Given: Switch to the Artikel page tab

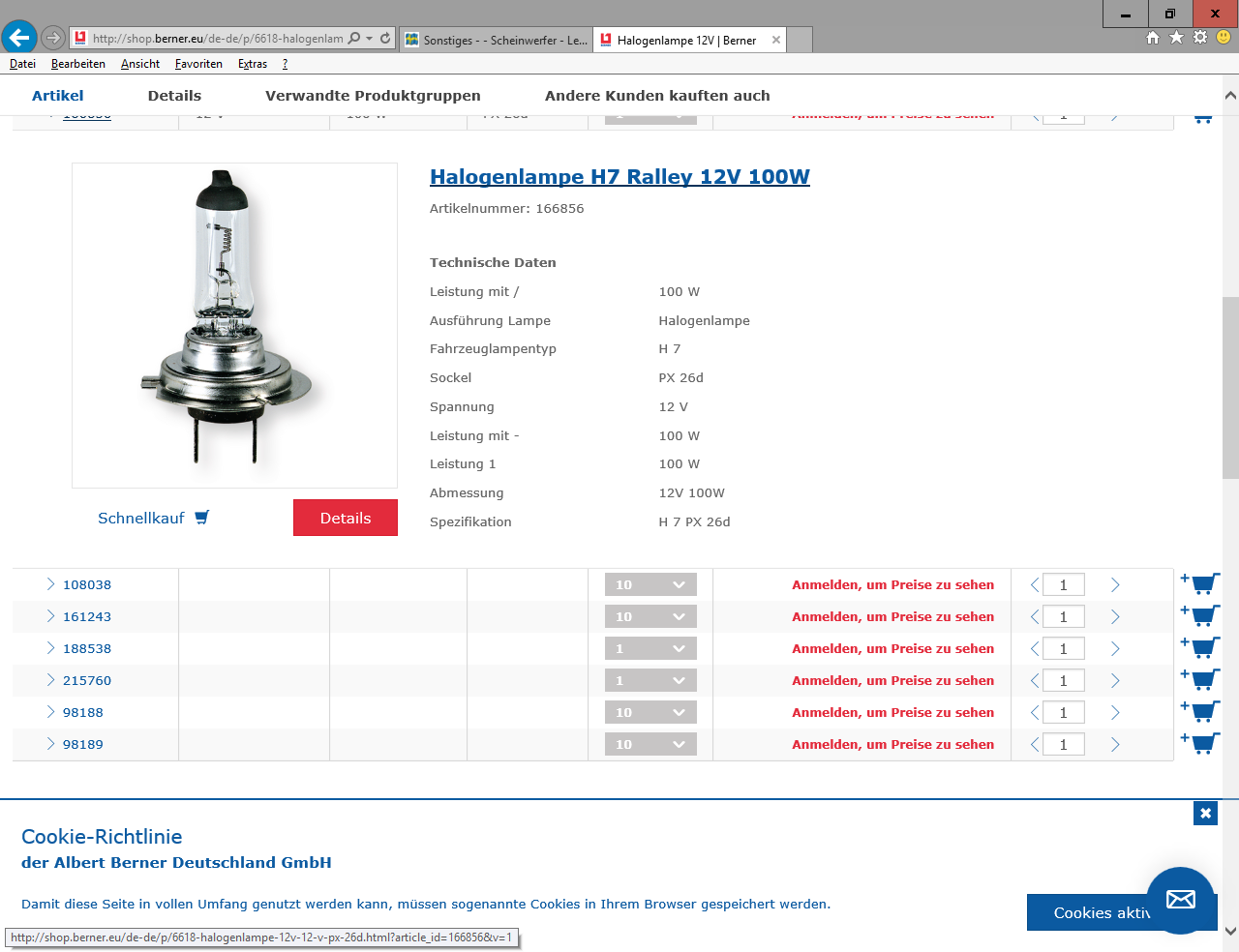Looking at the screenshot, I should (x=58, y=96).
